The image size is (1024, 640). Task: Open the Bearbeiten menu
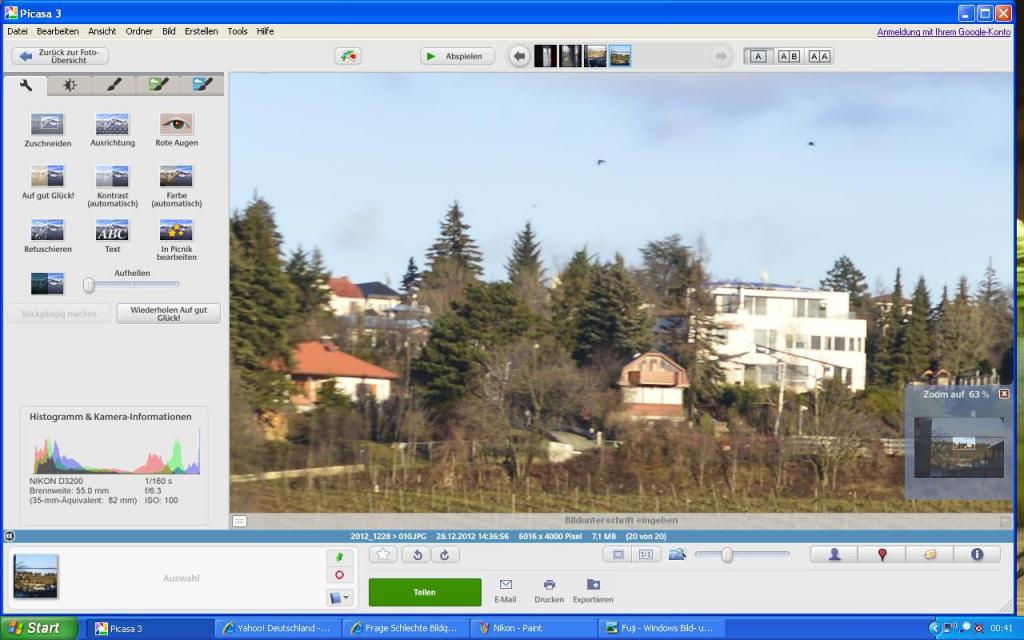click(x=57, y=31)
